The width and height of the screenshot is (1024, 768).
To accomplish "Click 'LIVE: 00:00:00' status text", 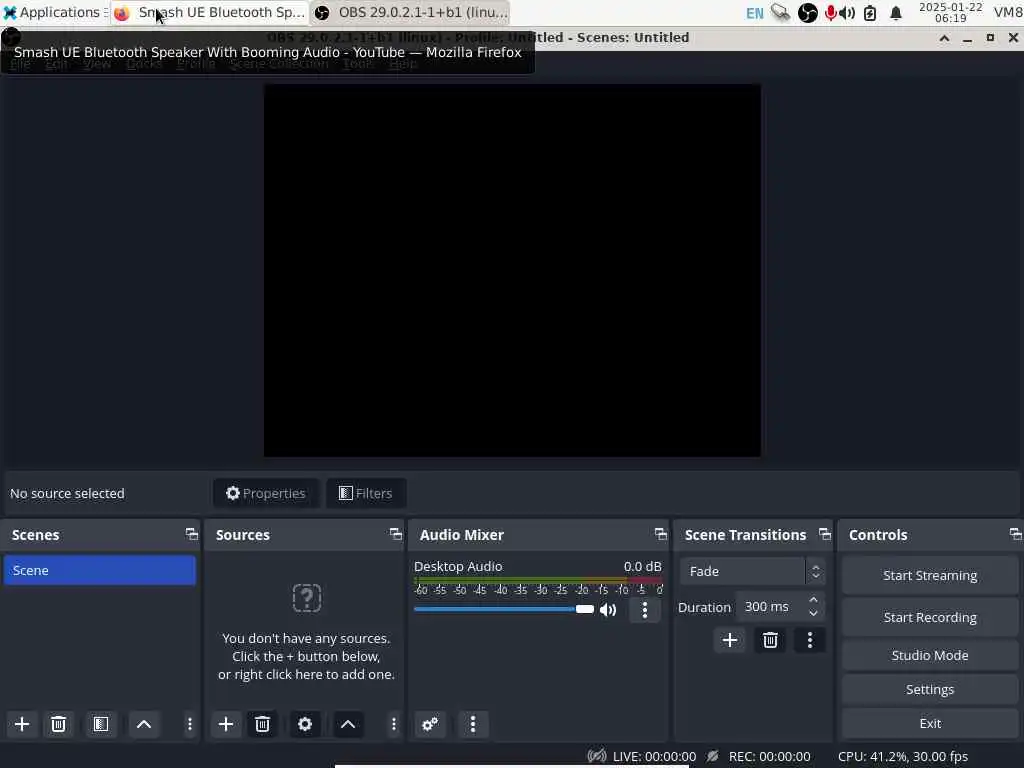I will 654,756.
